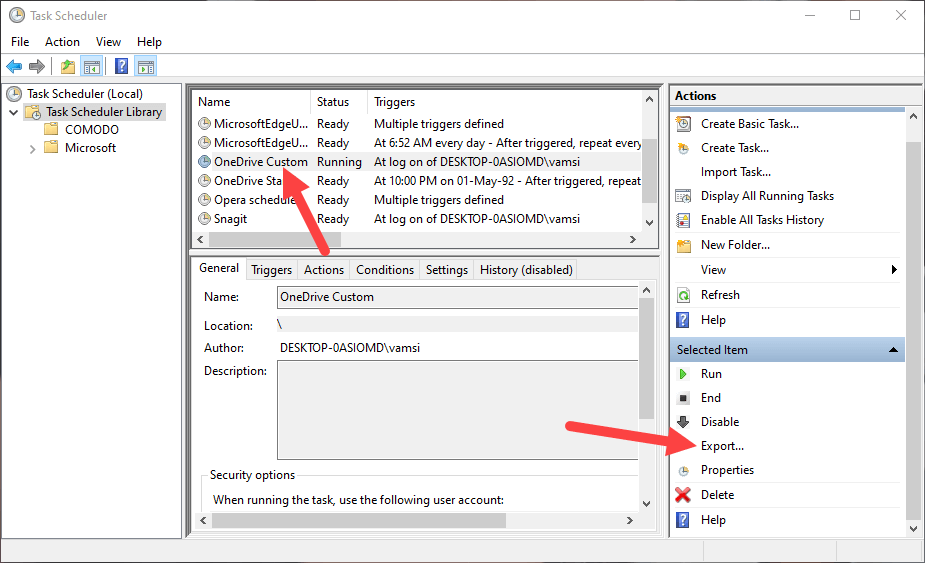Click Enable All Tasks History action
Viewport: 925px width, 563px height.
(762, 220)
